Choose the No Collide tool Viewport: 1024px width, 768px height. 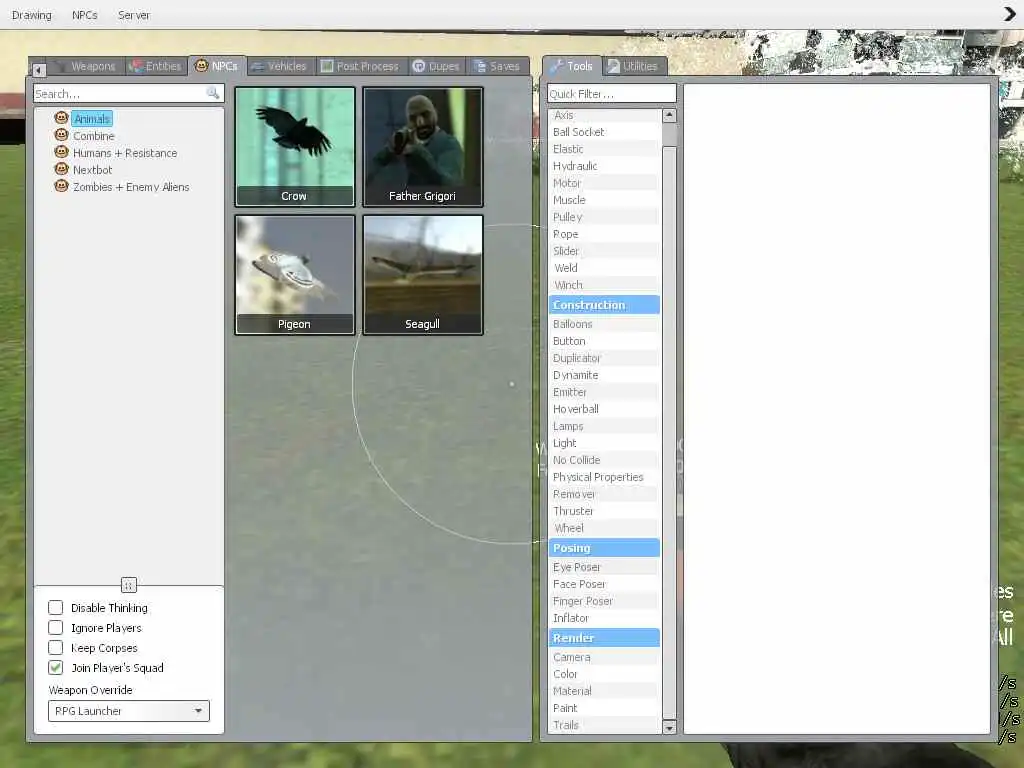coord(604,460)
